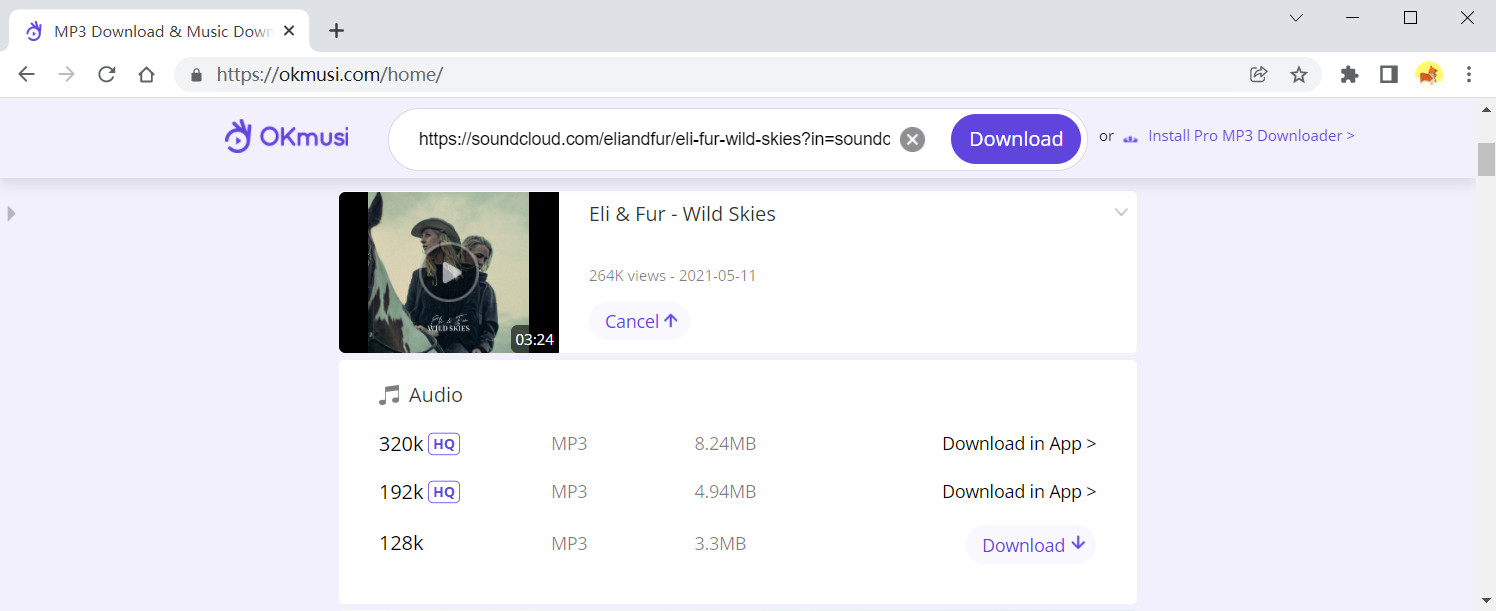The image size is (1496, 611).
Task: Clear the URL search field
Action: pyautogui.click(x=912, y=139)
